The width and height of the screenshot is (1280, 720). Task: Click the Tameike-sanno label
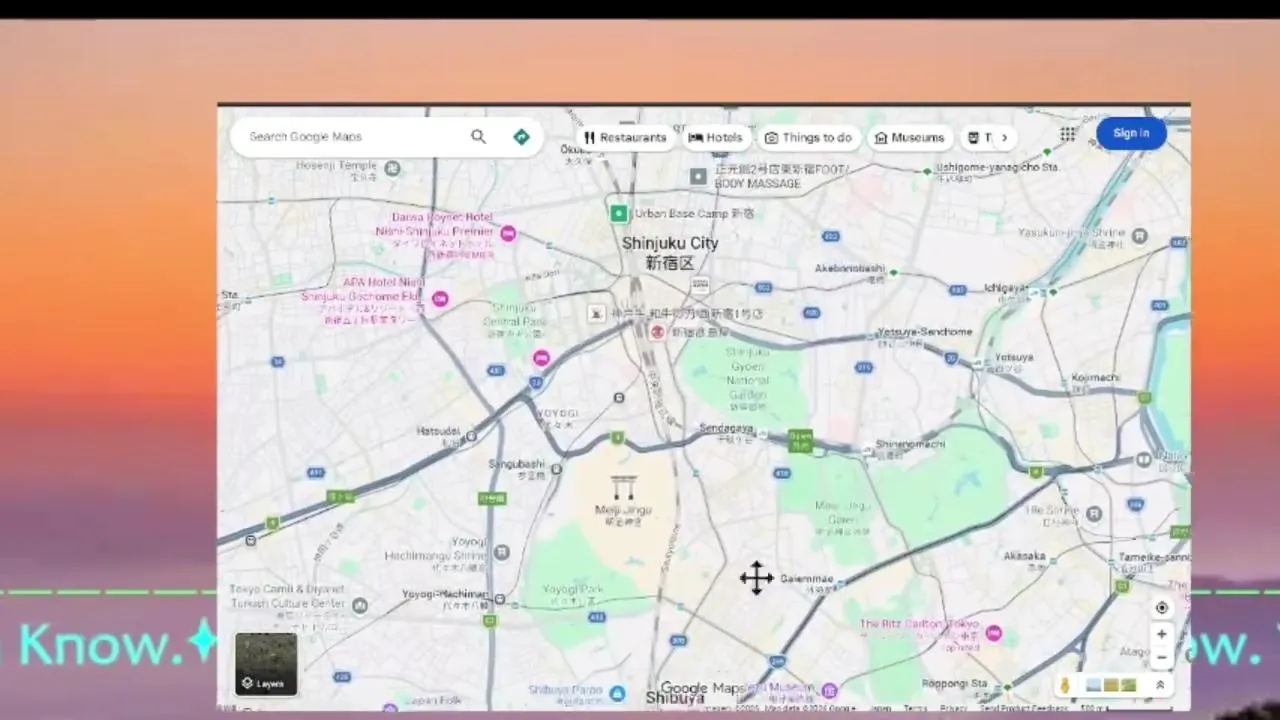(x=1154, y=558)
